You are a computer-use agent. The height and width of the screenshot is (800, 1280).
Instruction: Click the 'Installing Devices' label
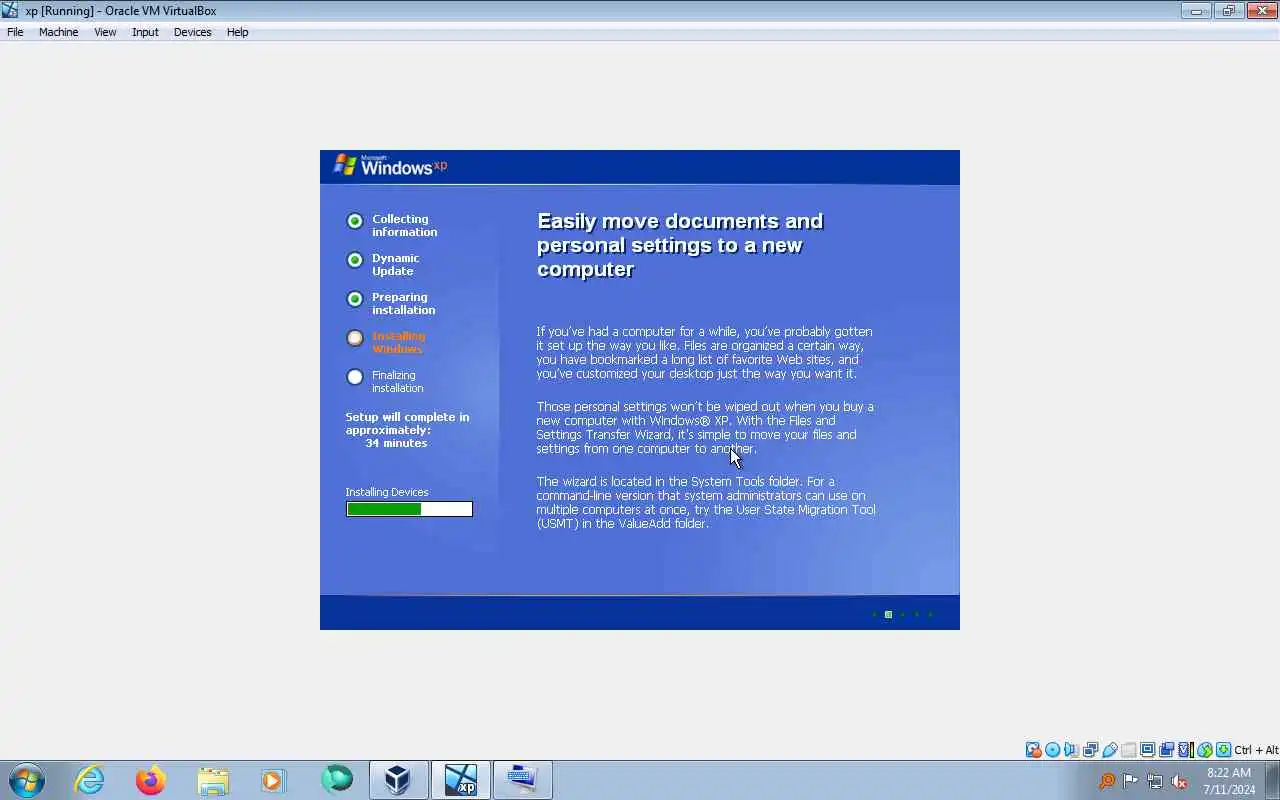click(387, 492)
